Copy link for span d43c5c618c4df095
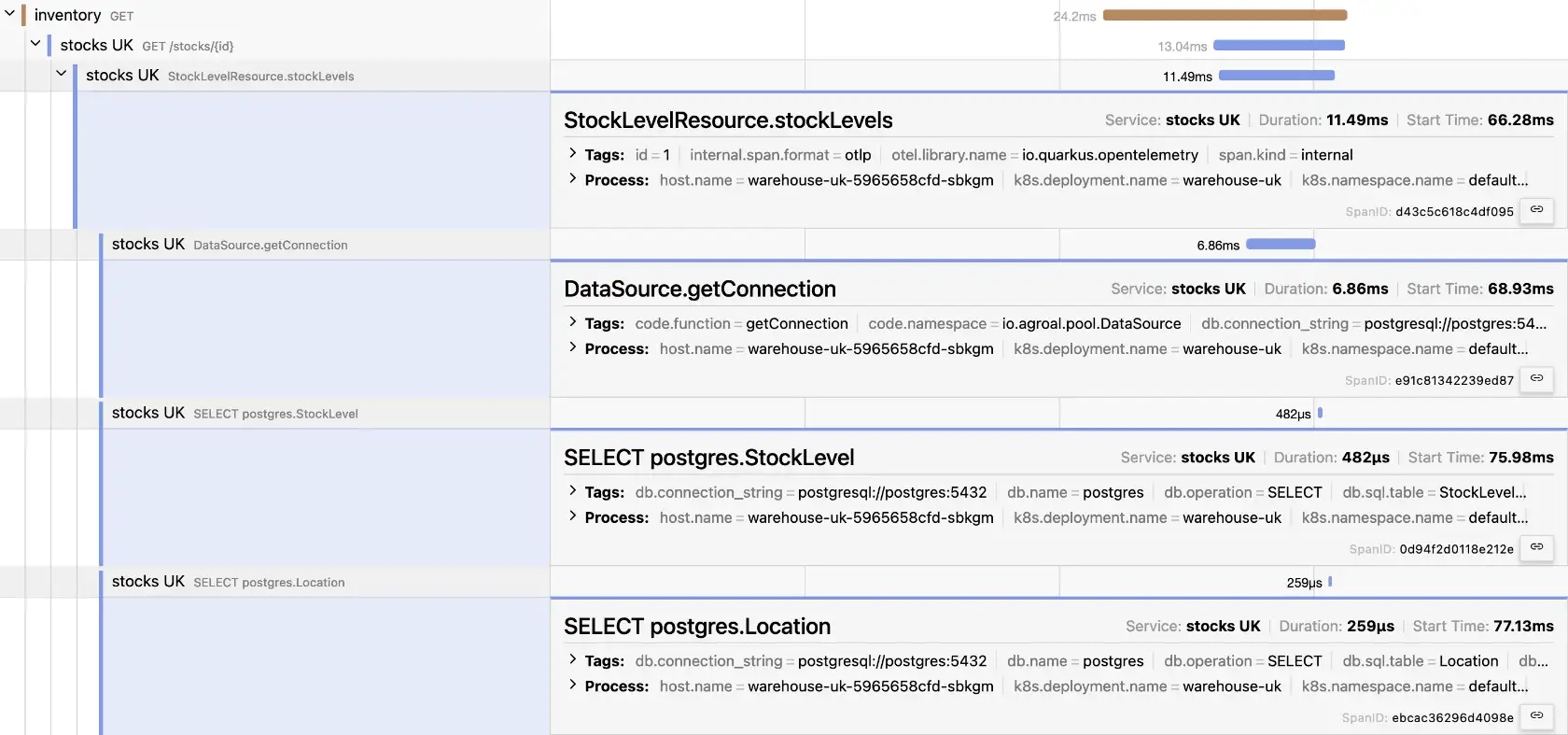Image resolution: width=1568 pixels, height=735 pixels. click(1536, 210)
